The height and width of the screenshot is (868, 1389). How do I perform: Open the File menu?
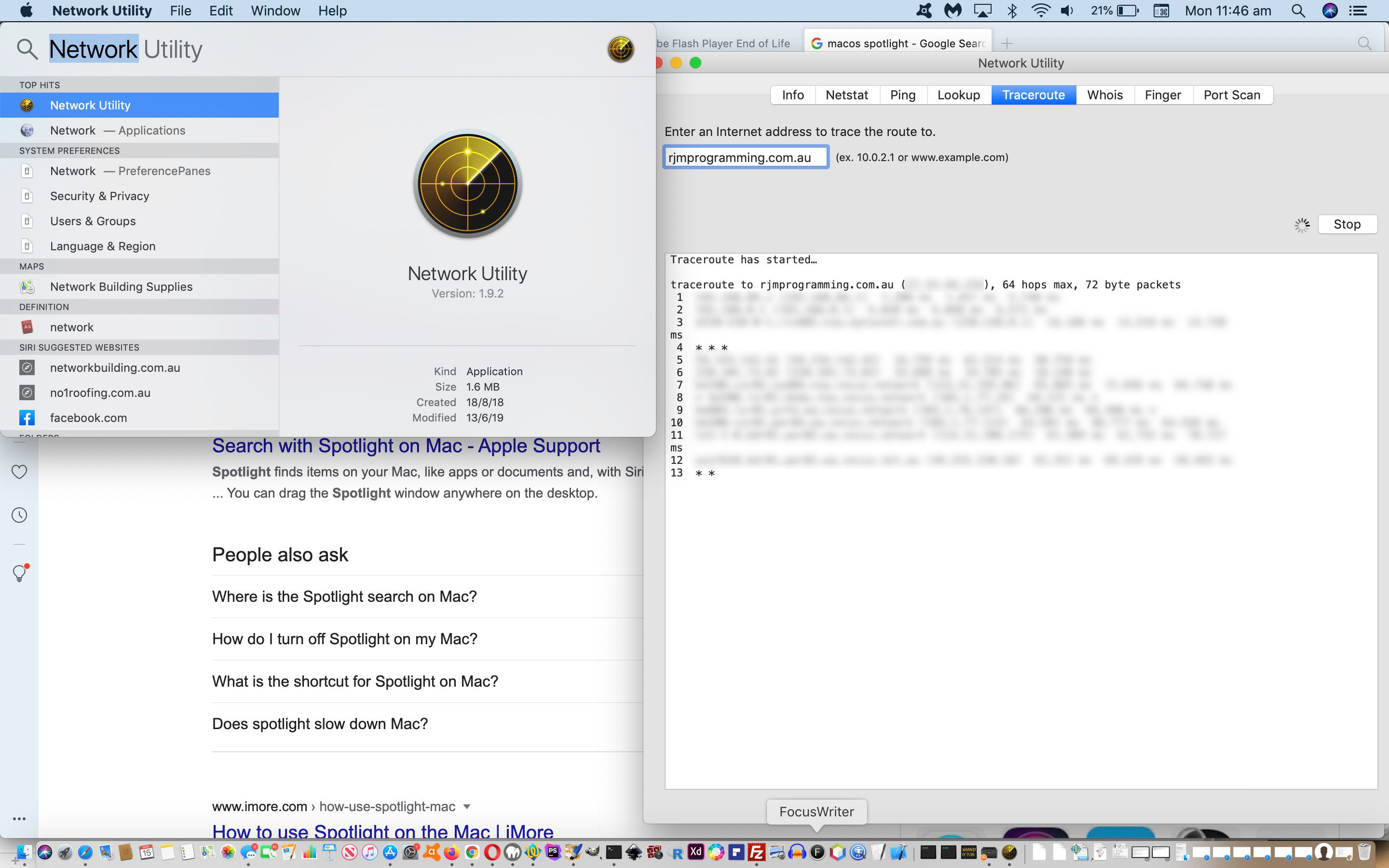click(x=180, y=10)
